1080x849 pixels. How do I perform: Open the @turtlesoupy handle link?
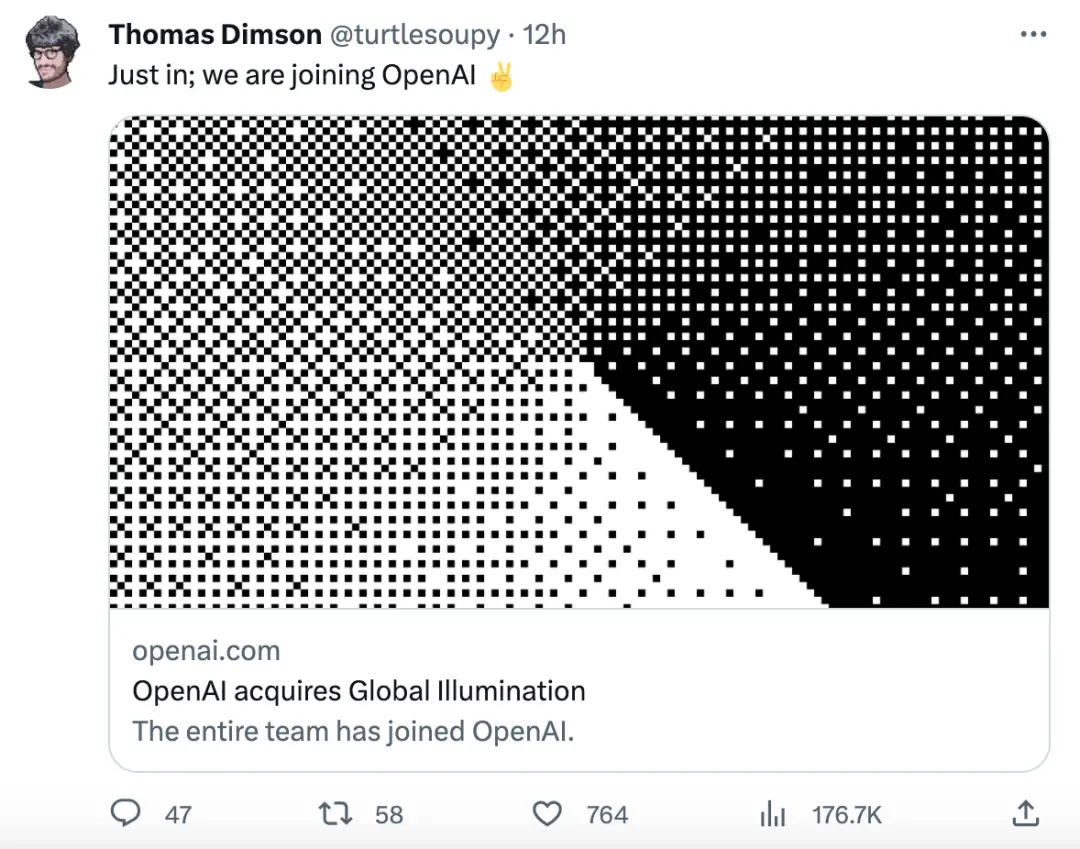click(414, 35)
